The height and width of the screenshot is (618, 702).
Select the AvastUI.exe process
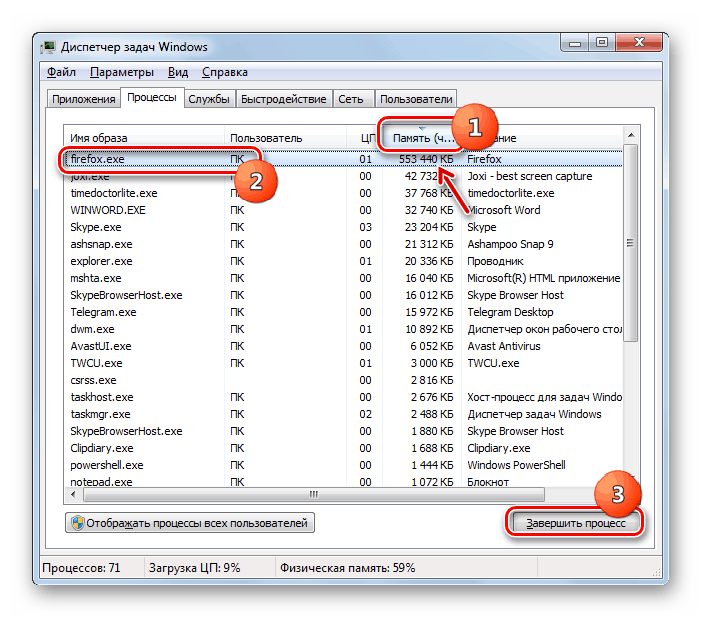click(343, 347)
